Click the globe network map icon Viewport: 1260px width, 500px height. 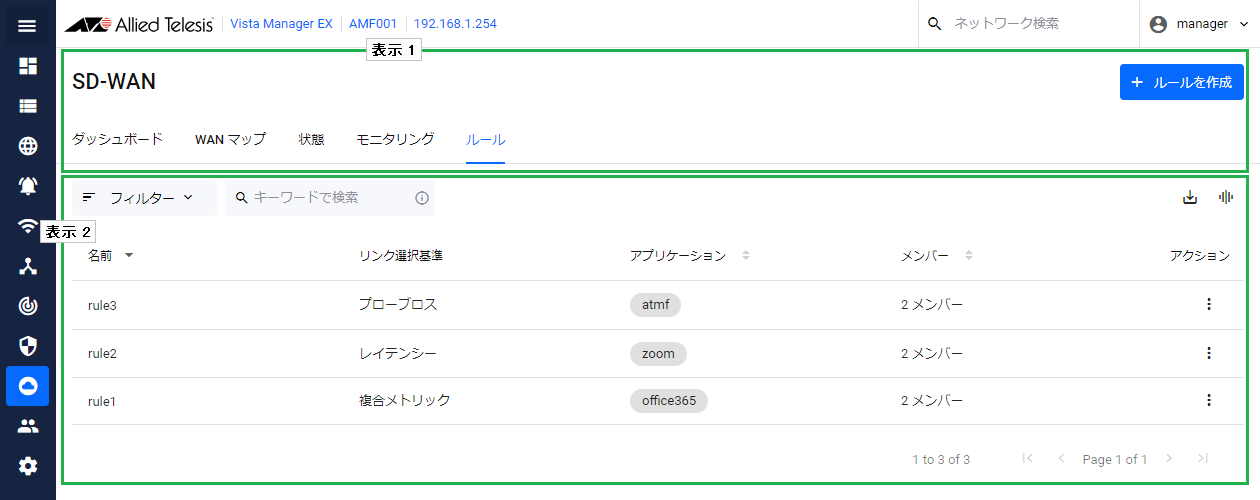(28, 146)
